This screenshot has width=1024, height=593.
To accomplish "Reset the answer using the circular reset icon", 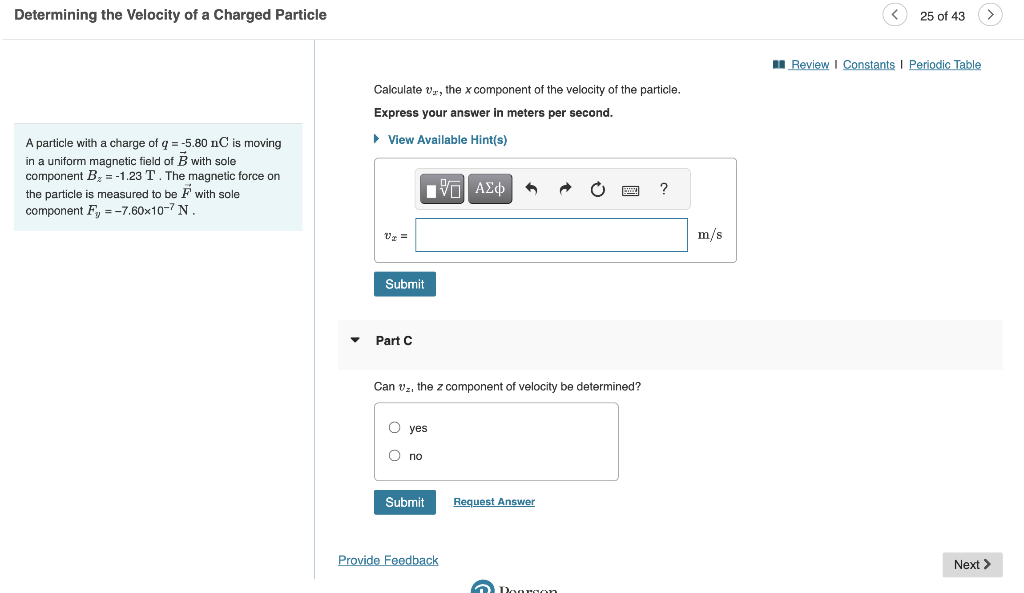I will 597,188.
